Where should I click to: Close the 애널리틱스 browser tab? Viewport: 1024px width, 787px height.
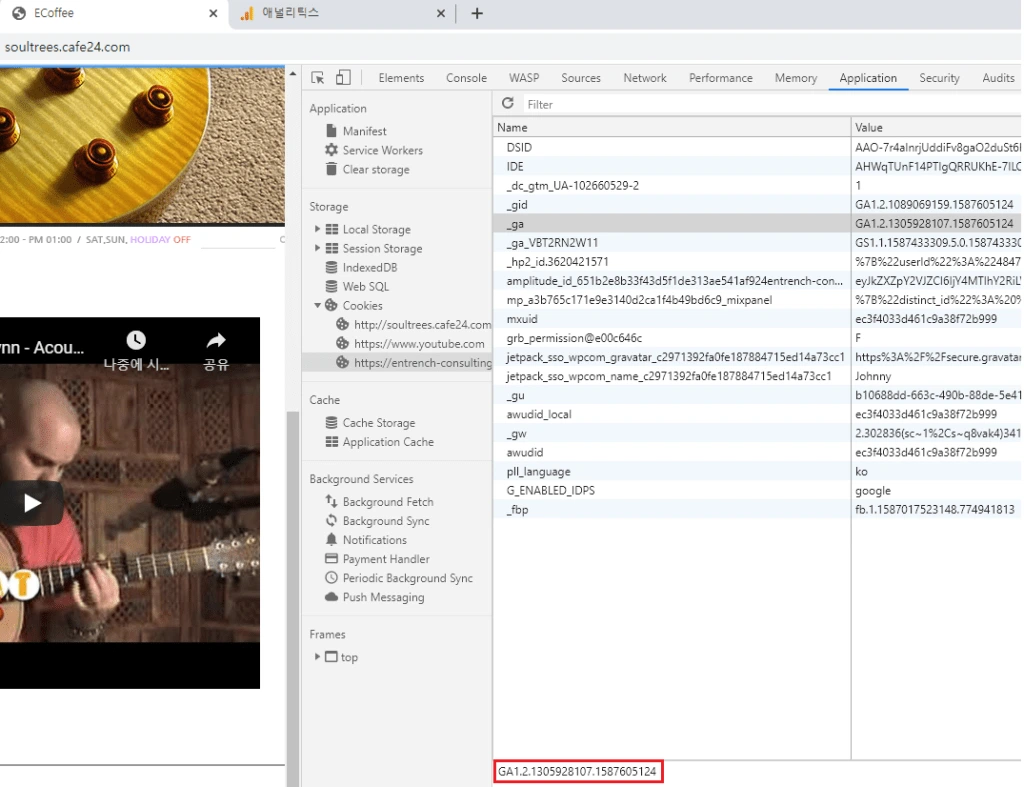[441, 13]
